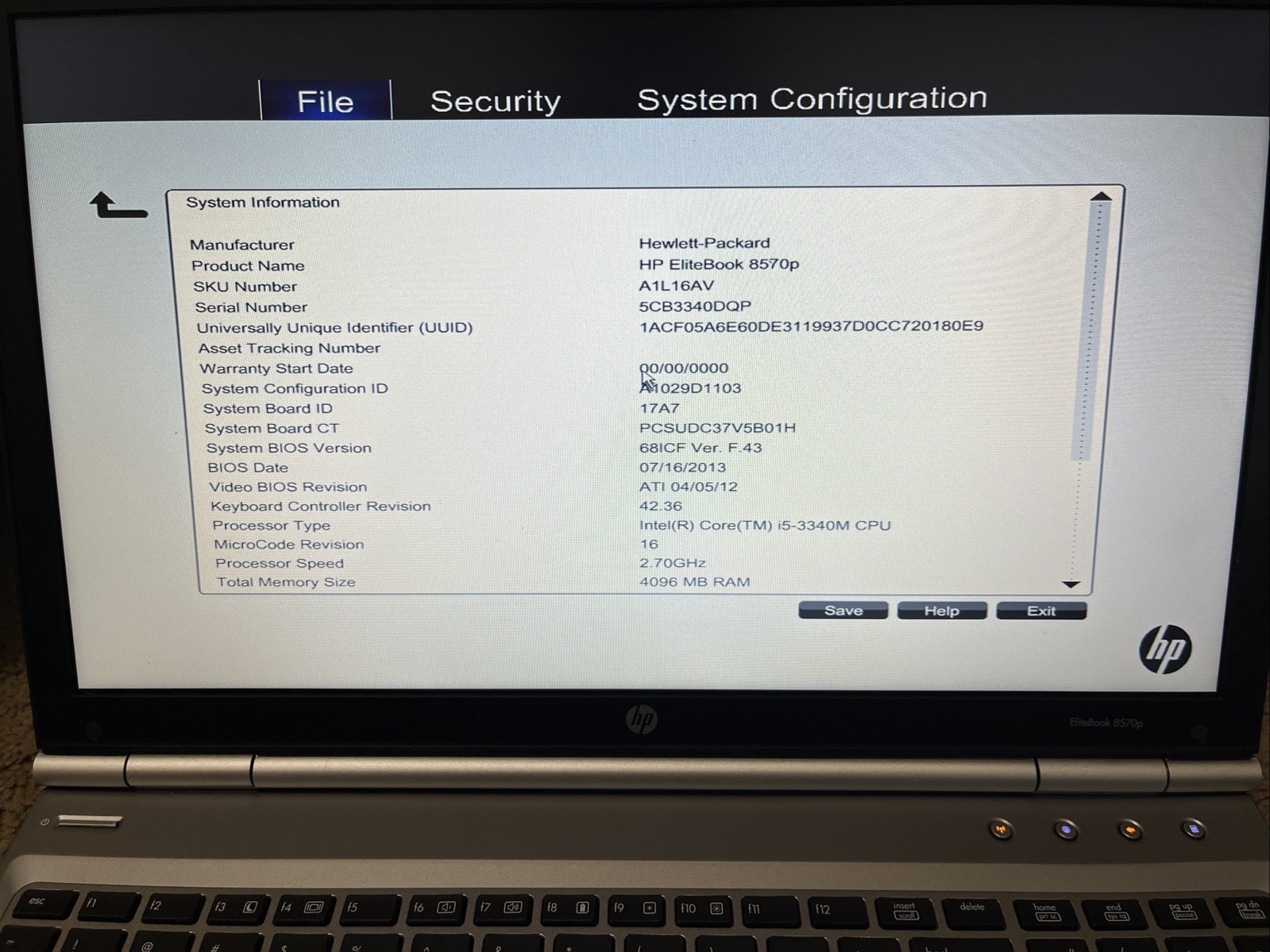
Task: Switch to the Security tab
Action: (496, 101)
